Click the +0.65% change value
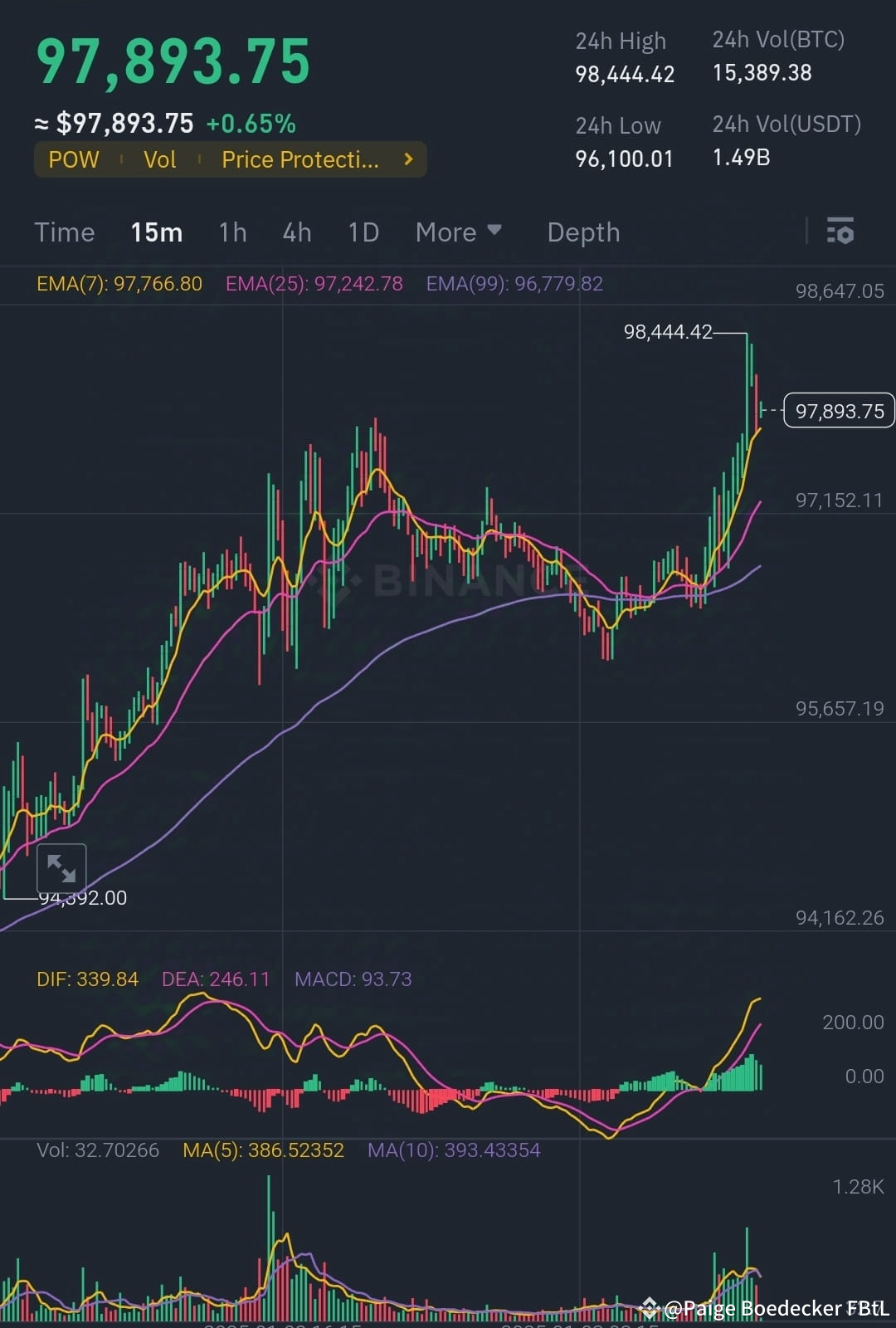 point(251,124)
